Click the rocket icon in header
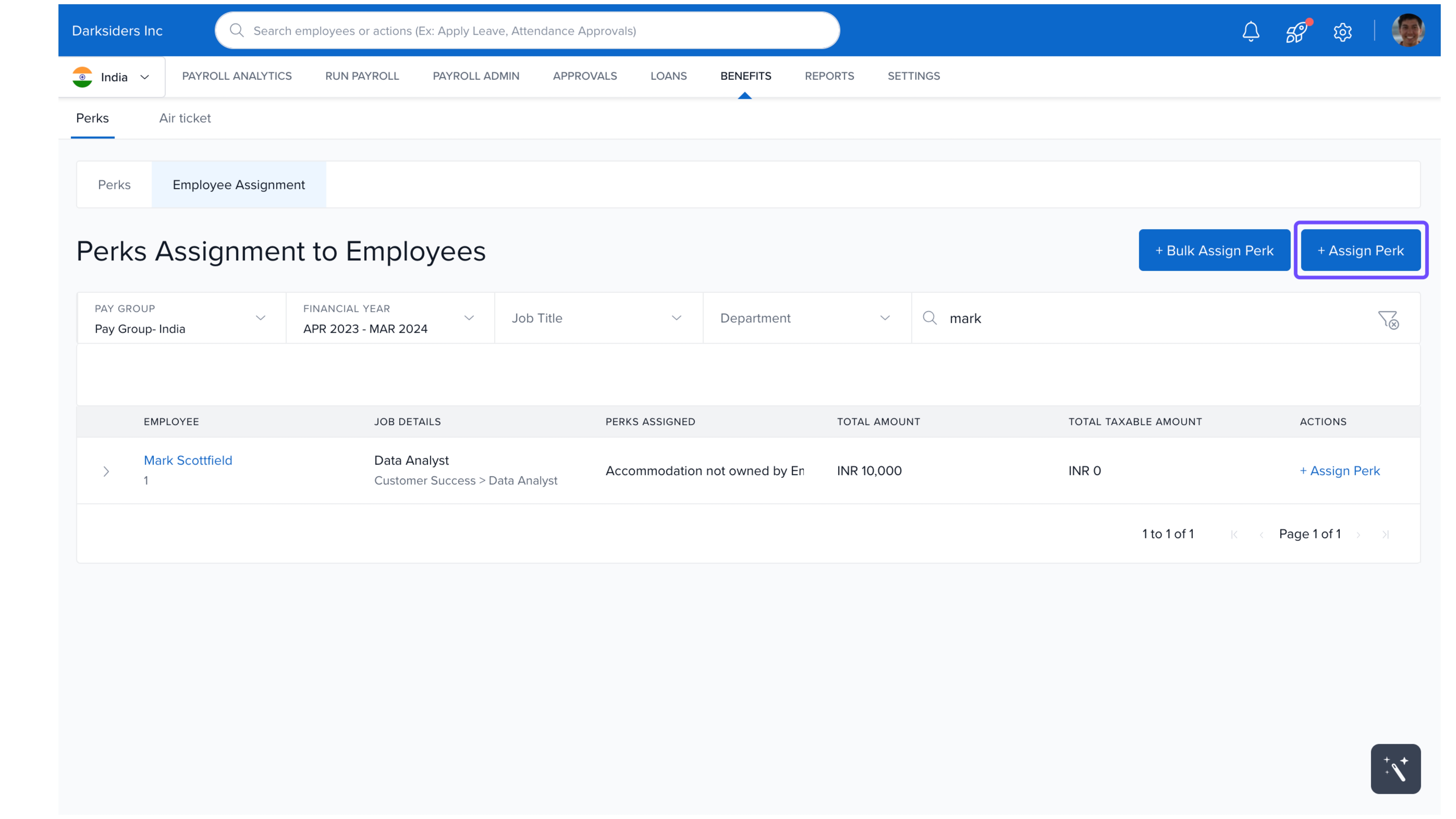This screenshot has width=1456, height=819. pos(1296,32)
